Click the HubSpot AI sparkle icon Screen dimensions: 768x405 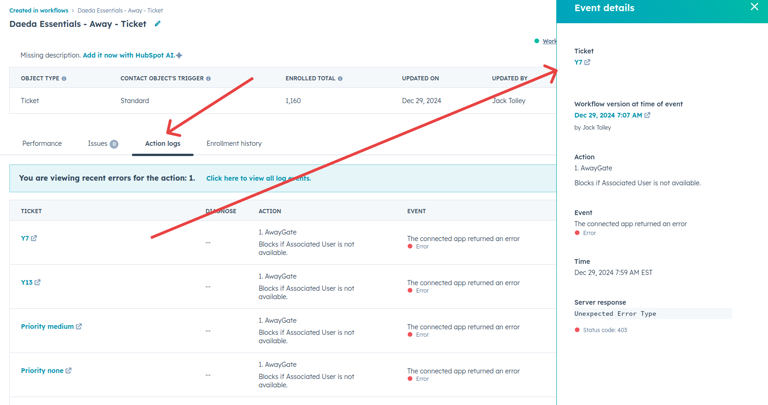coord(179,56)
